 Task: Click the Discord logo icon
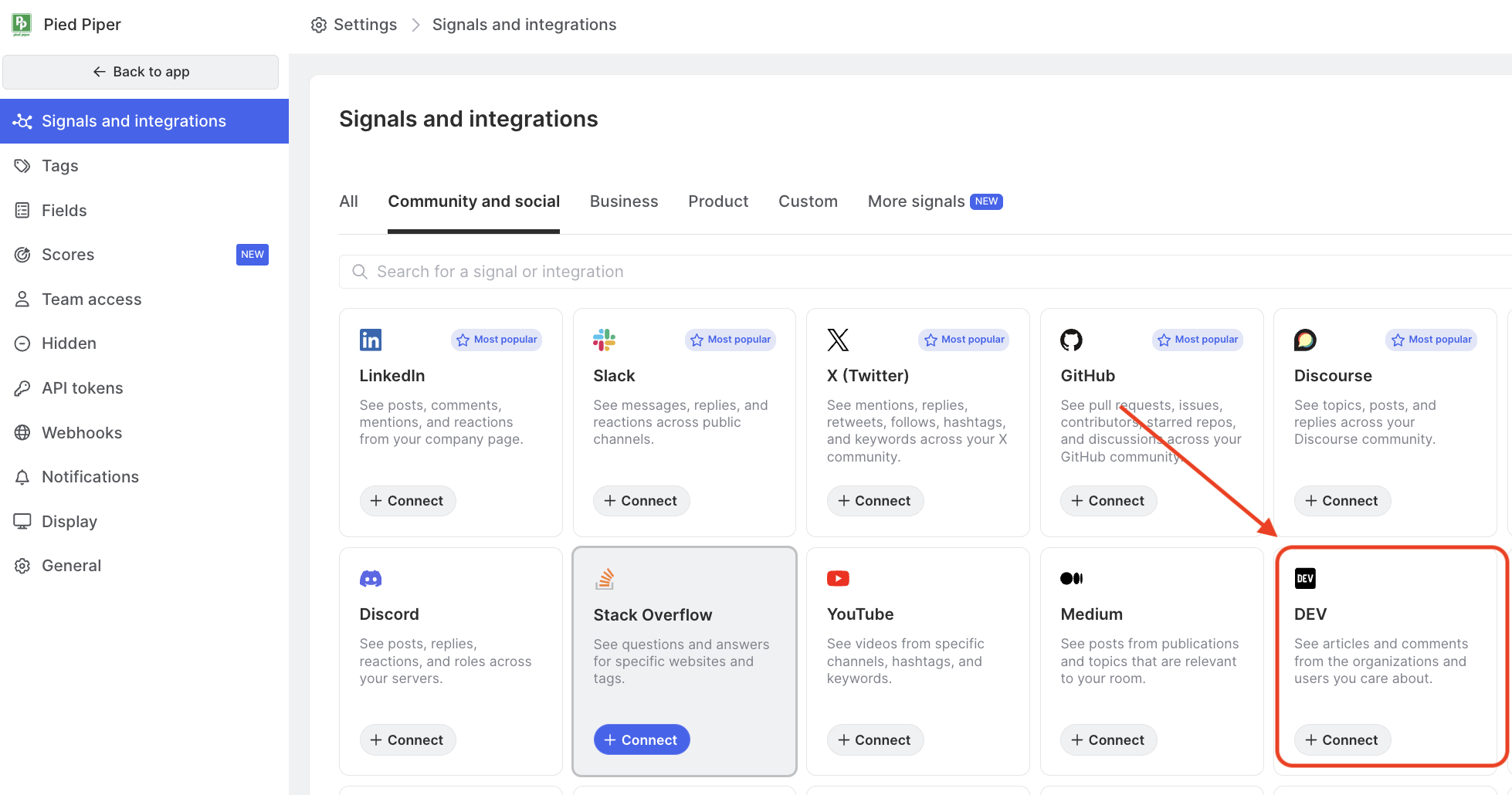tap(371, 578)
